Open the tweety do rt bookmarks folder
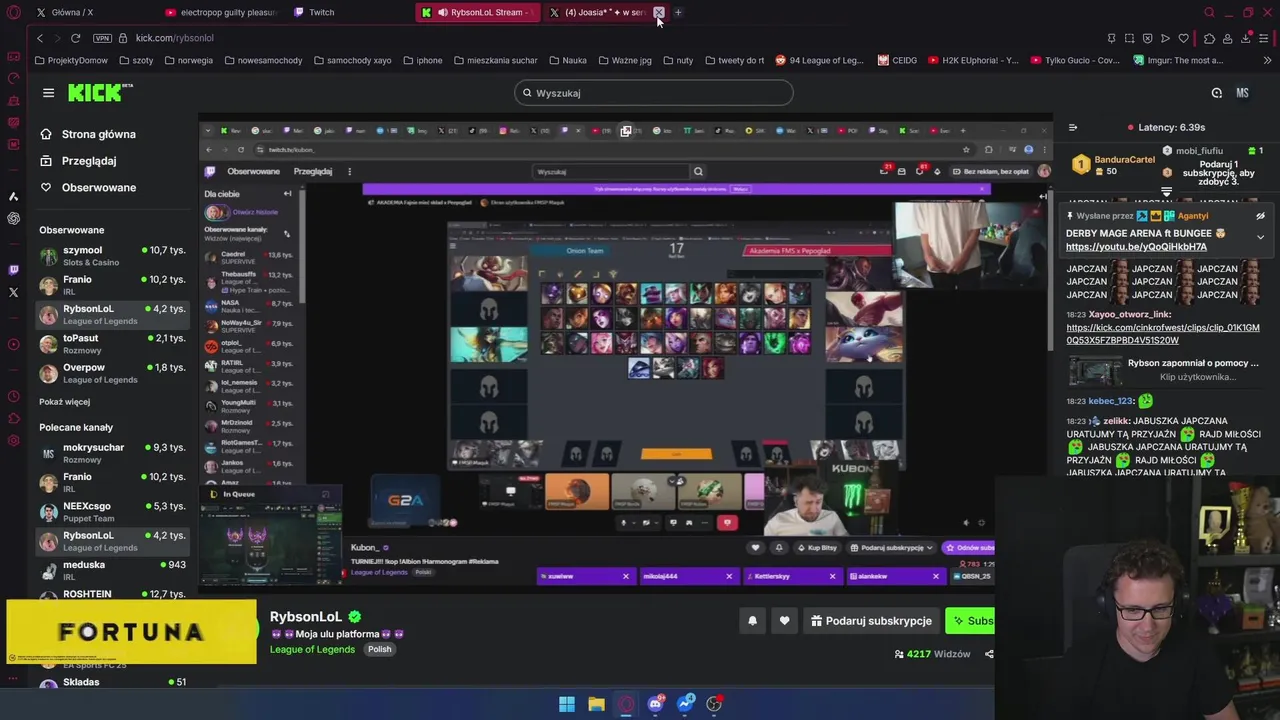This screenshot has width=1280, height=720. point(734,60)
